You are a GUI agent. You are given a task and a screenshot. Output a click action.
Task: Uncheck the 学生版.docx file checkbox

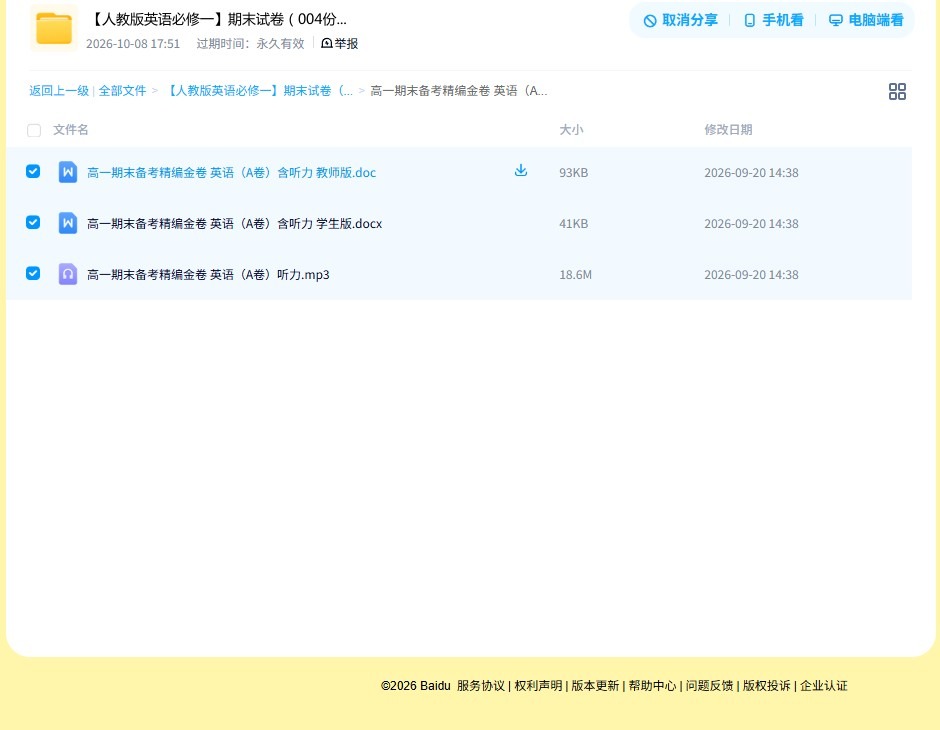click(33, 222)
